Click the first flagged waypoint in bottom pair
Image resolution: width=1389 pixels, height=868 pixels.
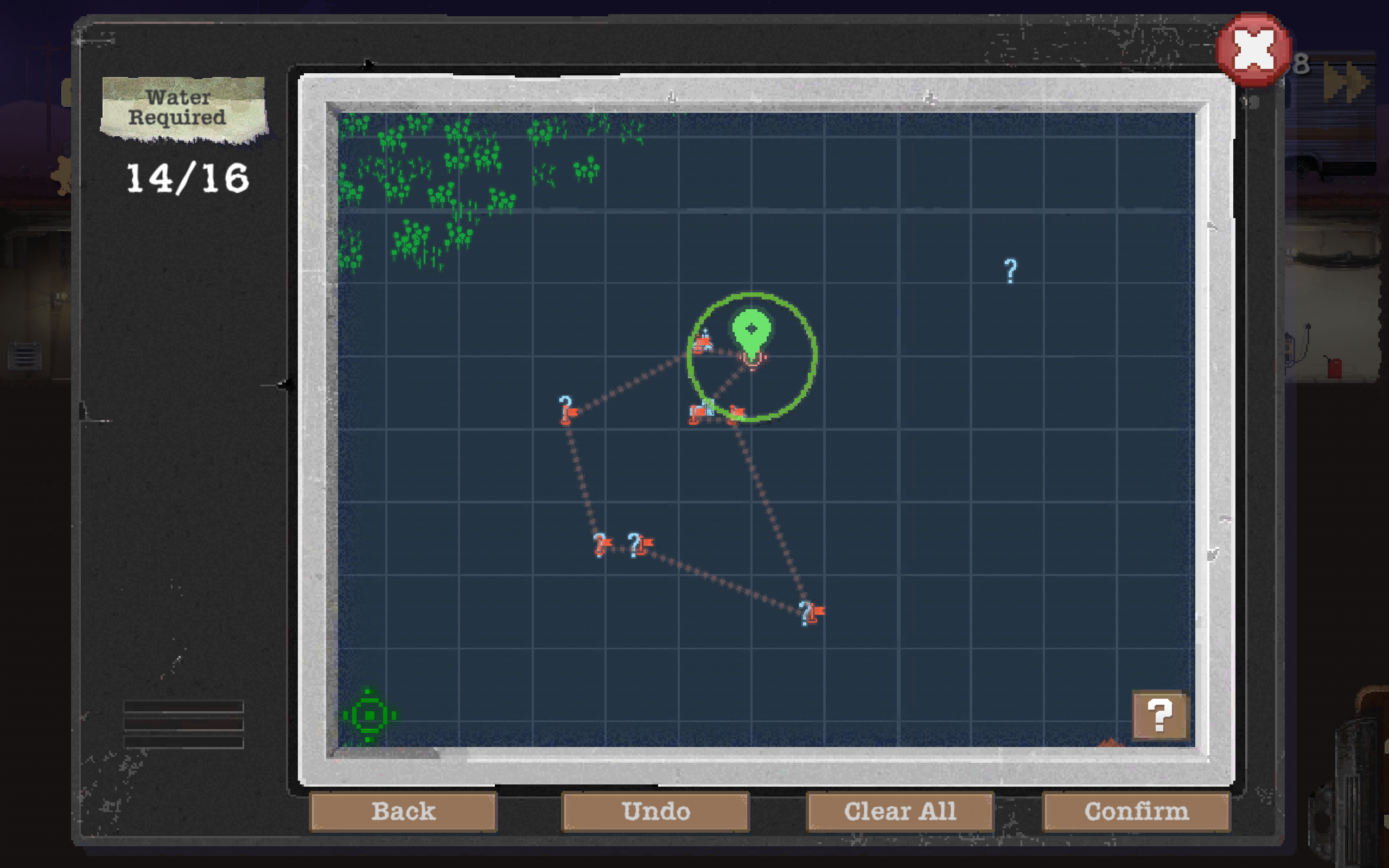click(602, 544)
